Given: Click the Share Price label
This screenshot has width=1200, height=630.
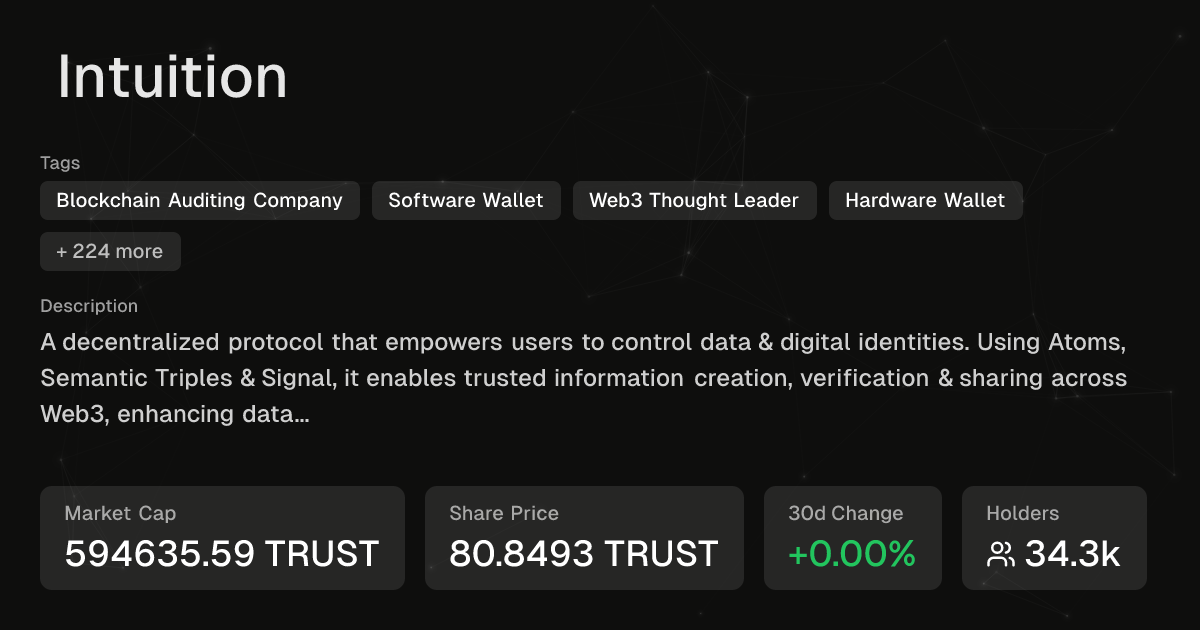Looking at the screenshot, I should (x=504, y=513).
